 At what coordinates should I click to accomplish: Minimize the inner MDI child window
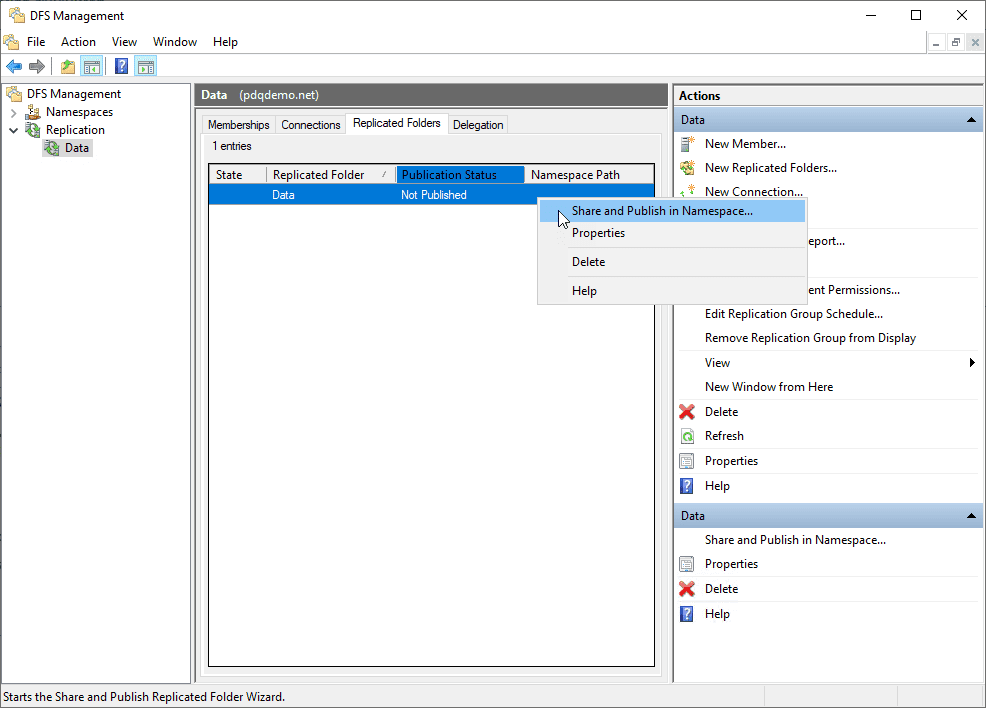click(936, 43)
